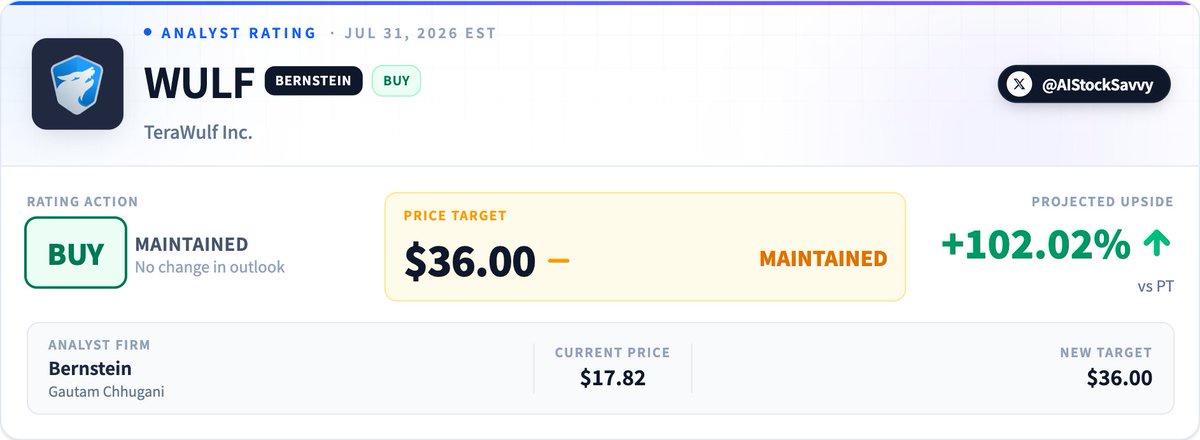The height and width of the screenshot is (440, 1200).
Task: Click the orange MAINTAINED price target status
Action: point(823,258)
